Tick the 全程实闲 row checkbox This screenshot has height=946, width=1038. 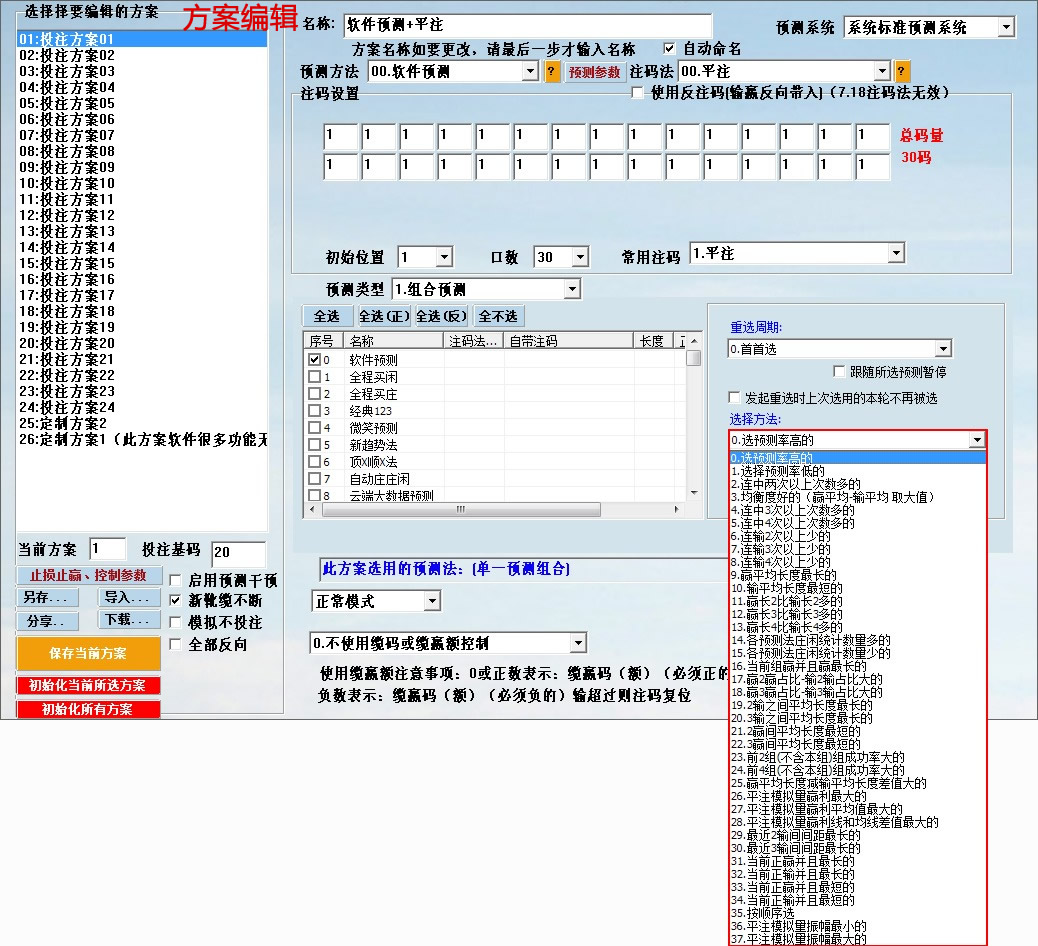pos(315,377)
